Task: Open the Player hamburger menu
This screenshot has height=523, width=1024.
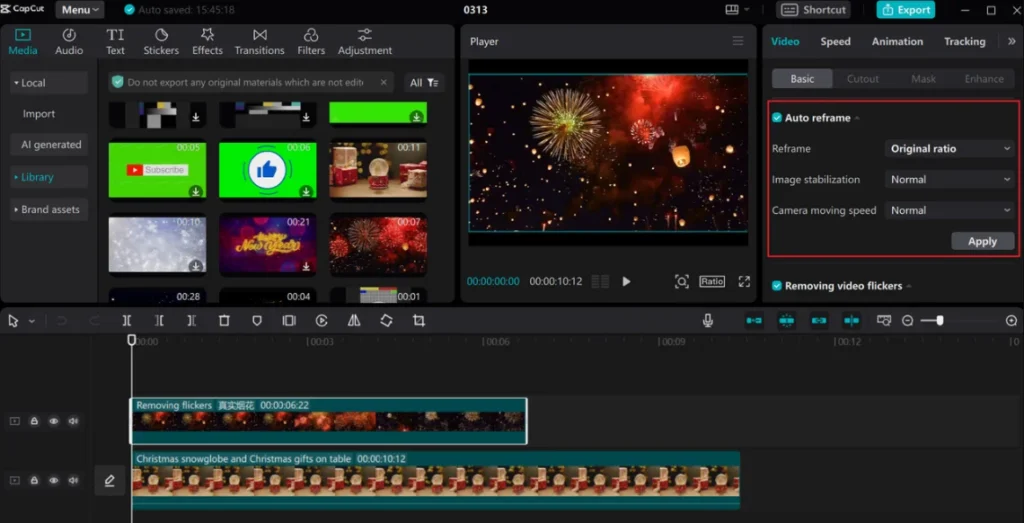Action: click(x=738, y=41)
